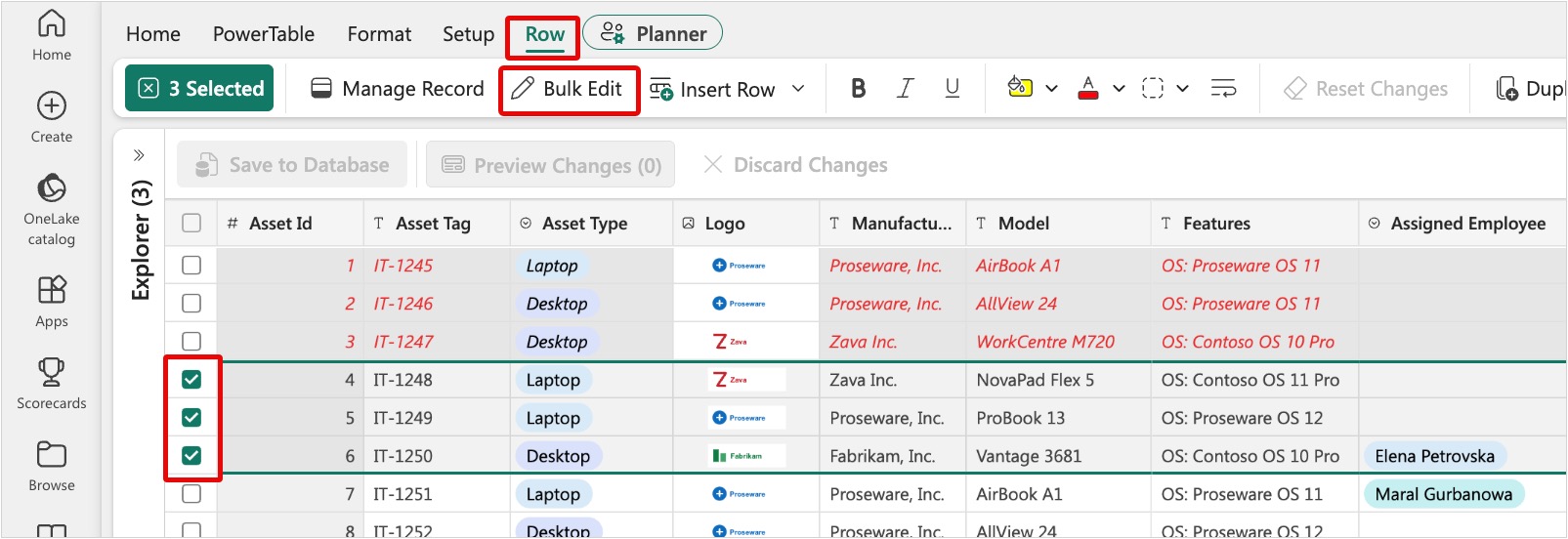Open Browse folder icon
Image resolution: width=1568 pixels, height=539 pixels.
point(51,454)
